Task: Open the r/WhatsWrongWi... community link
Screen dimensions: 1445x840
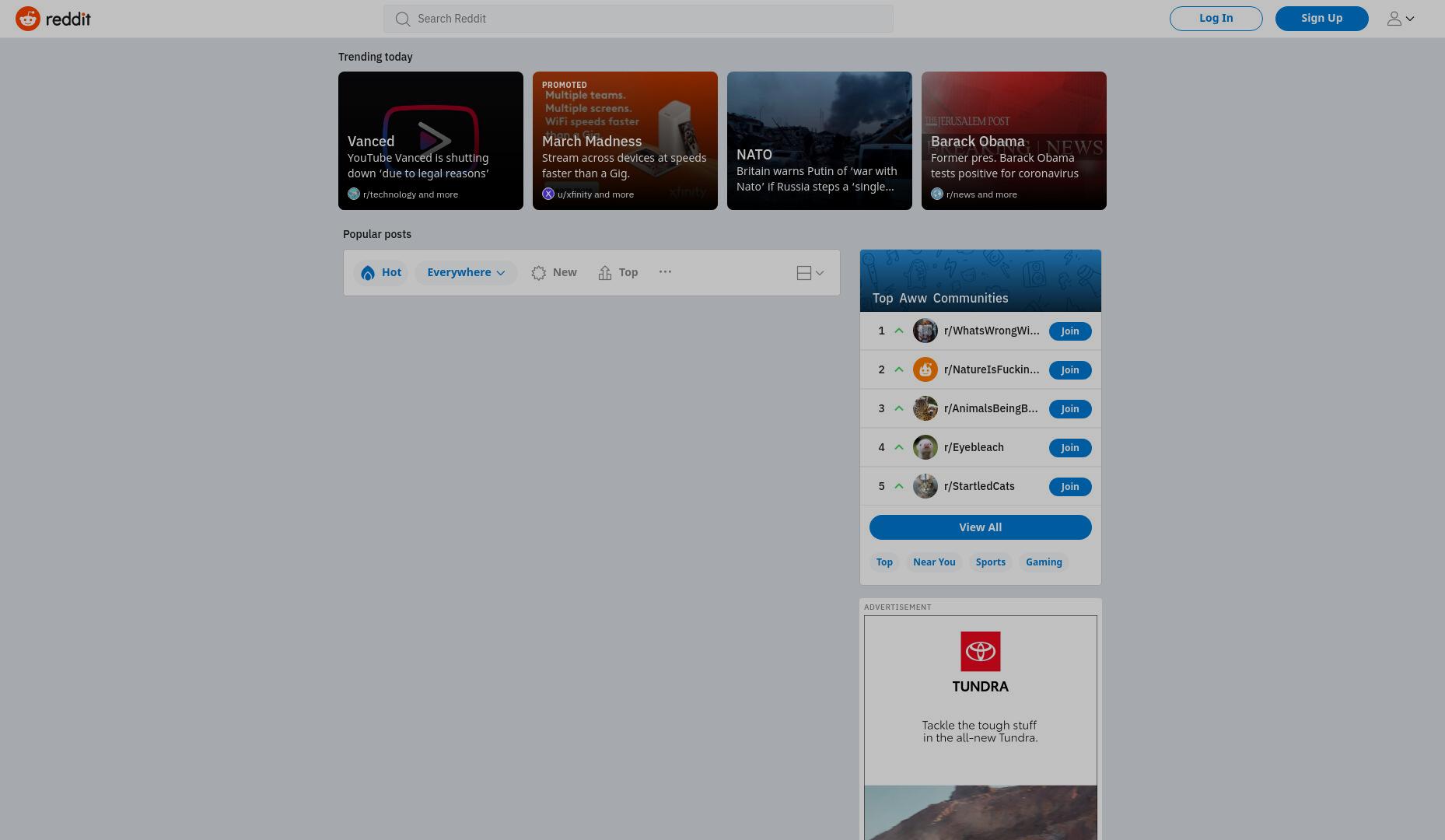Action: tap(992, 331)
